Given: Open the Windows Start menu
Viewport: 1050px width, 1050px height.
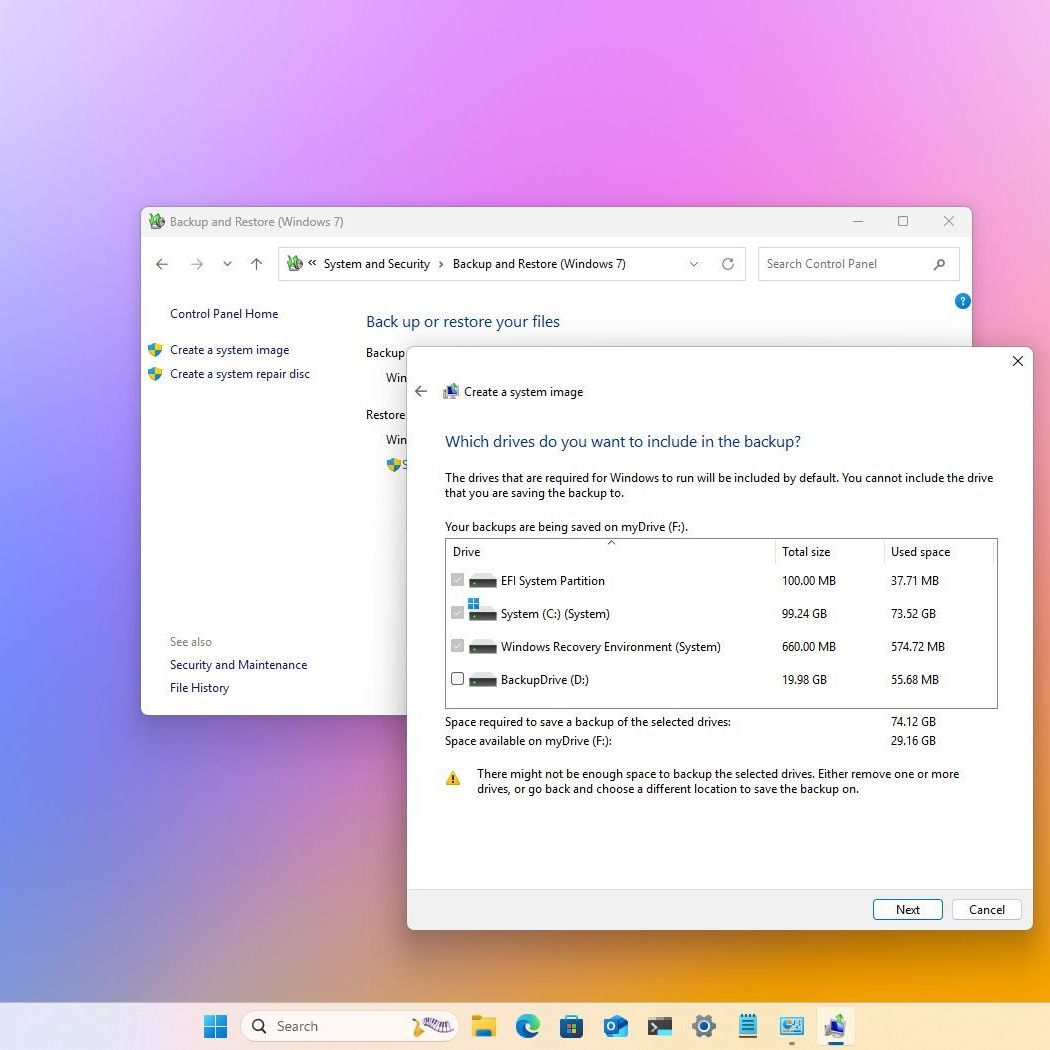Looking at the screenshot, I should click(216, 1026).
